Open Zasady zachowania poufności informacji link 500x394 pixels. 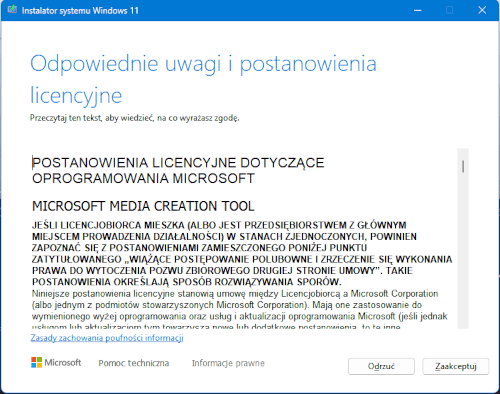tap(107, 338)
